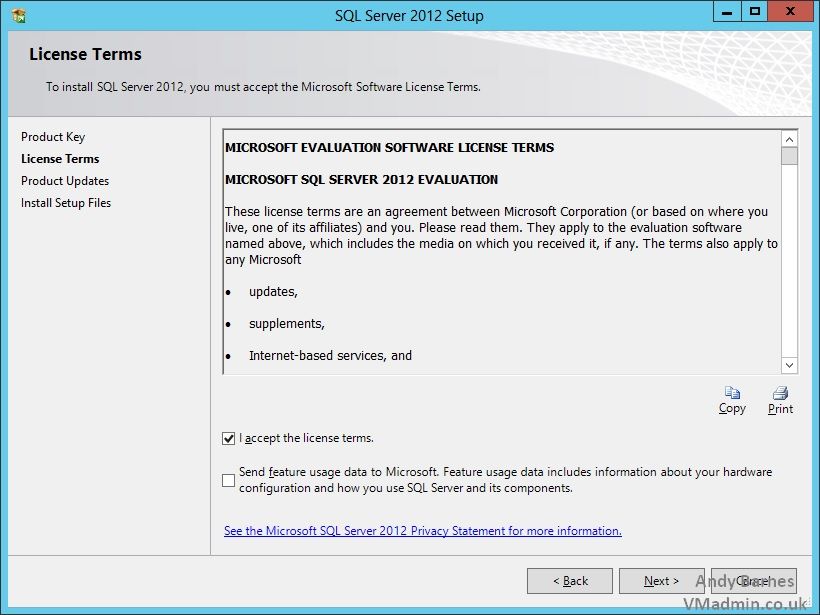
Task: Enable Send feature usage data checkbox
Action: tap(229, 480)
